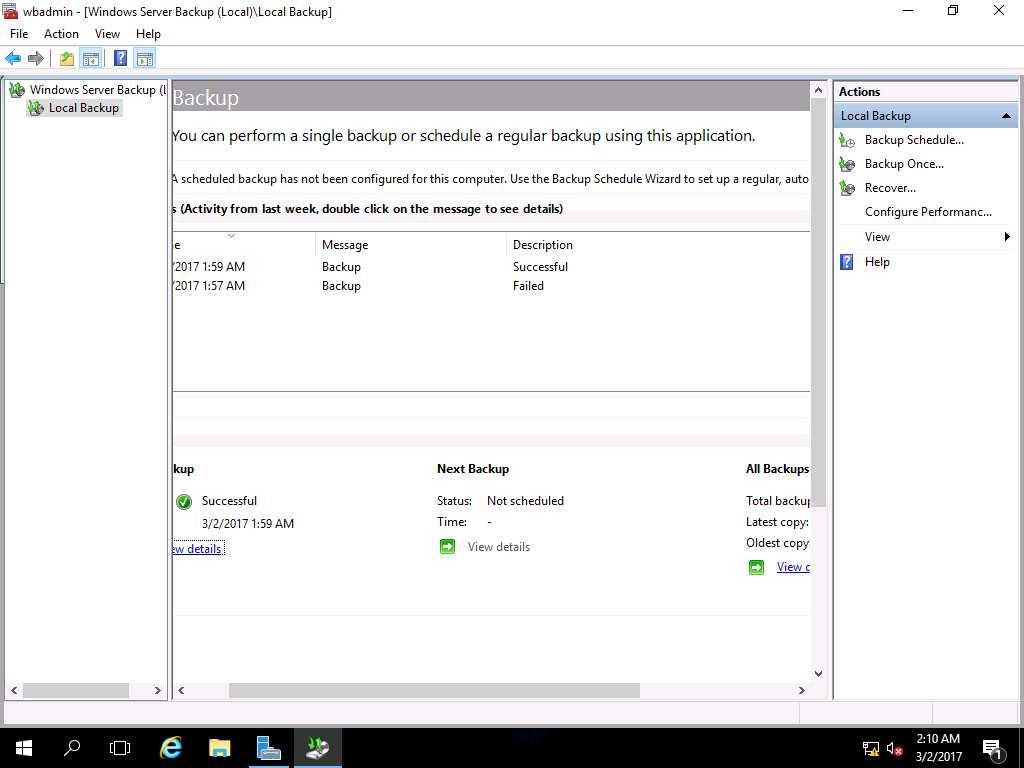Click green arrow icon under All Backups
Viewport: 1024px width, 768px height.
click(756, 567)
